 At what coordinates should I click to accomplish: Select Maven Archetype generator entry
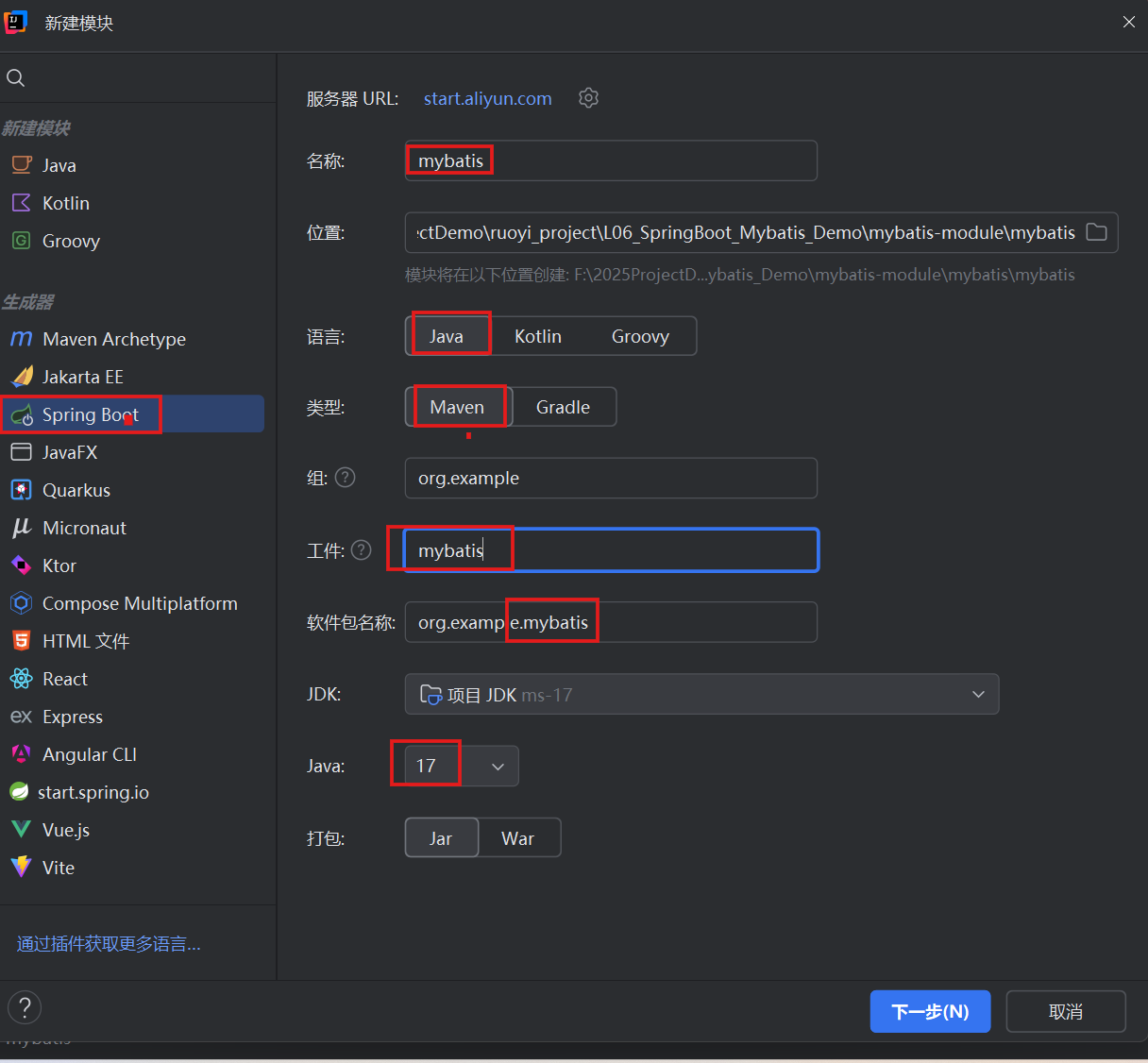pos(132,339)
